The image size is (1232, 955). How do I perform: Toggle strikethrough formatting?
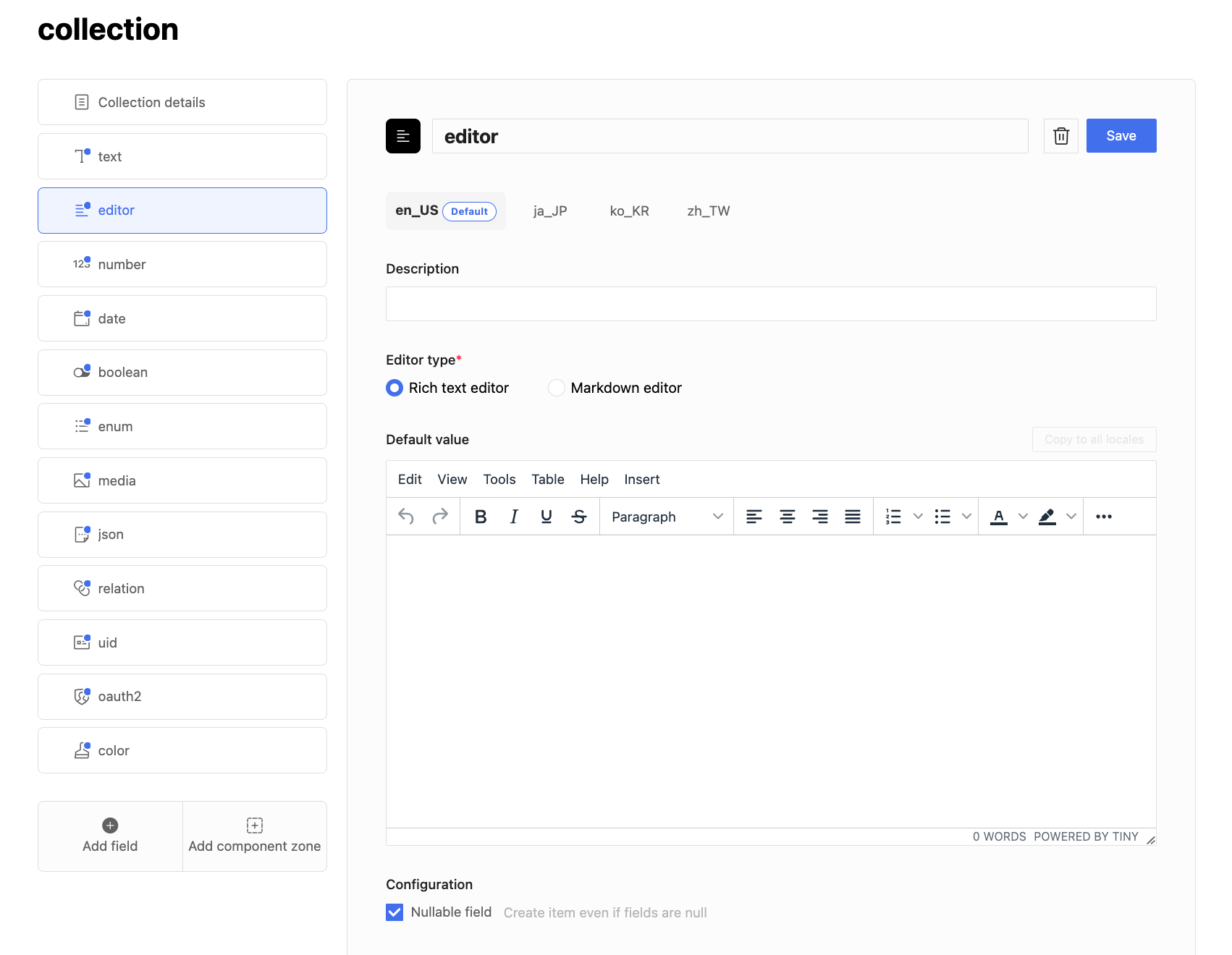pos(579,517)
